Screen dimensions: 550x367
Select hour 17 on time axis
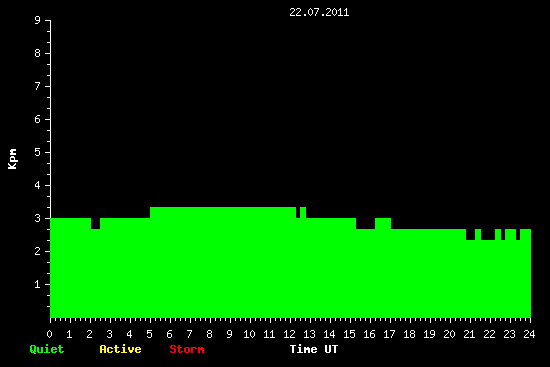tap(389, 334)
